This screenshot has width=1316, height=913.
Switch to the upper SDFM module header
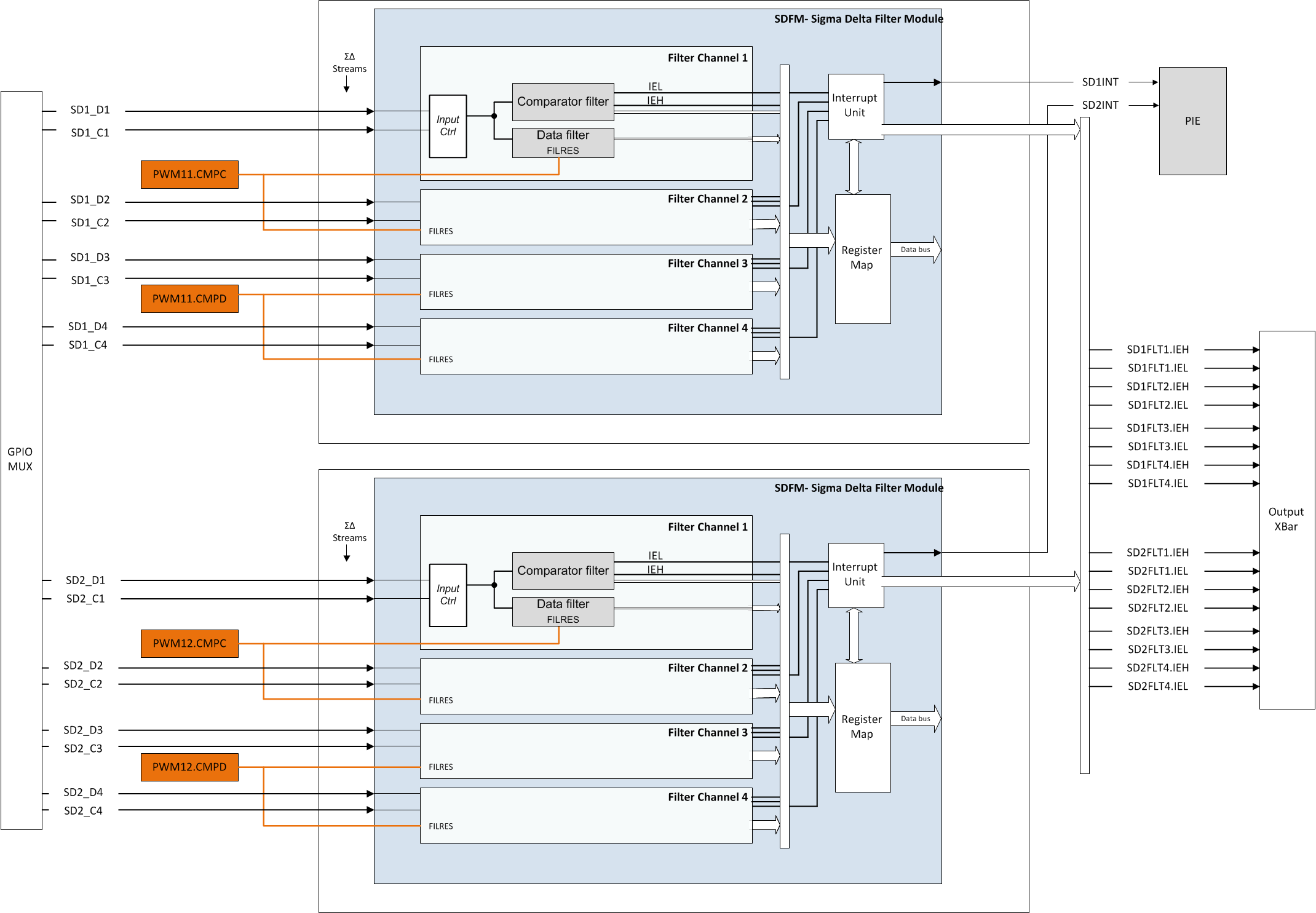(858, 19)
